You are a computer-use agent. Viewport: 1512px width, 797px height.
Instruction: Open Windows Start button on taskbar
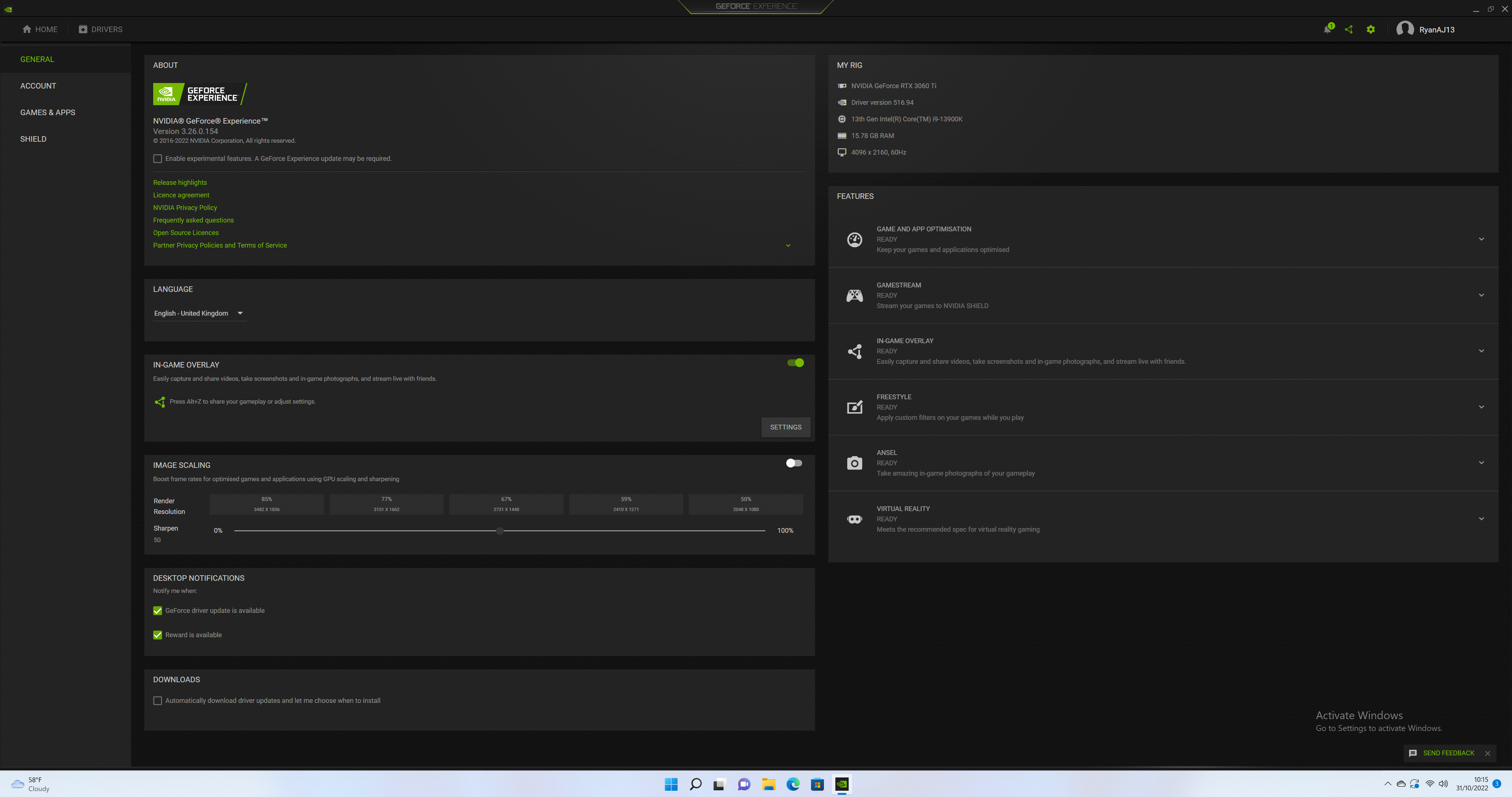(x=671, y=784)
